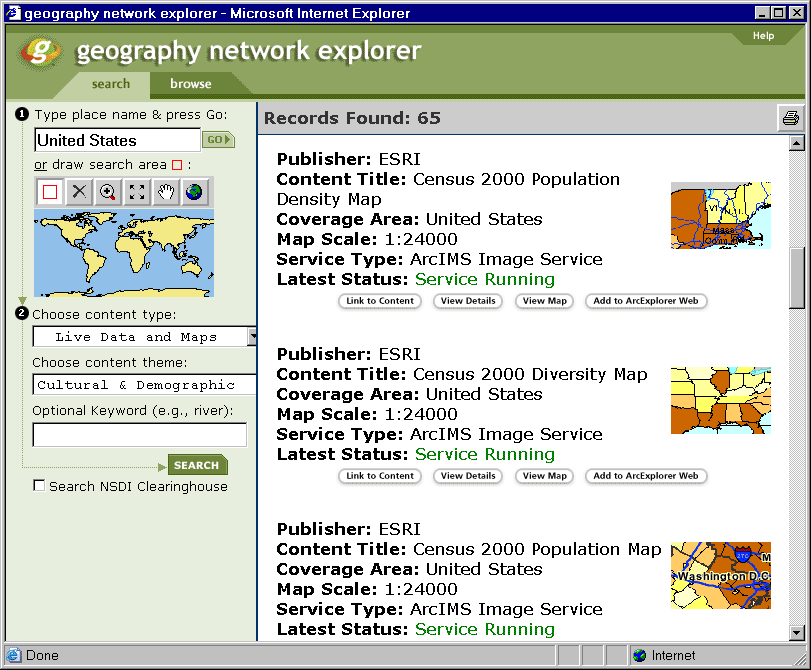This screenshot has height=670, width=811.
Task: Select the zoom in magnifier tool
Action: pos(106,192)
